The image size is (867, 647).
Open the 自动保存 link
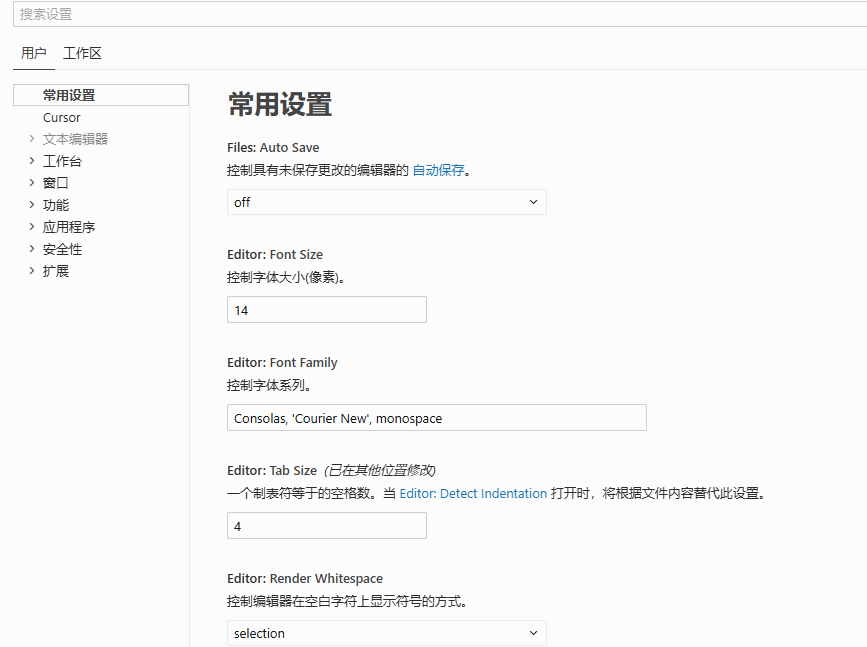[438, 170]
